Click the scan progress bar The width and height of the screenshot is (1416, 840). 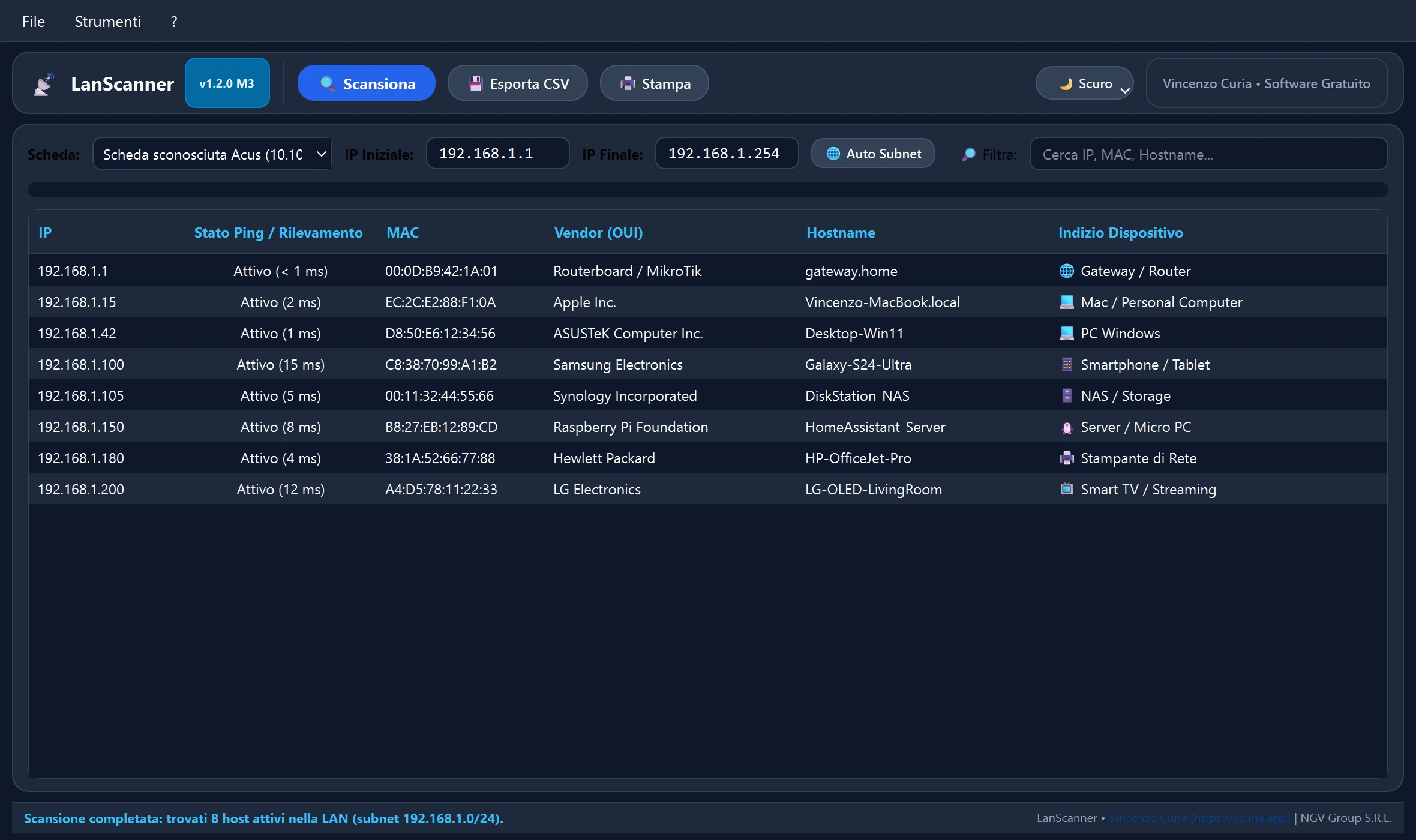tap(708, 190)
